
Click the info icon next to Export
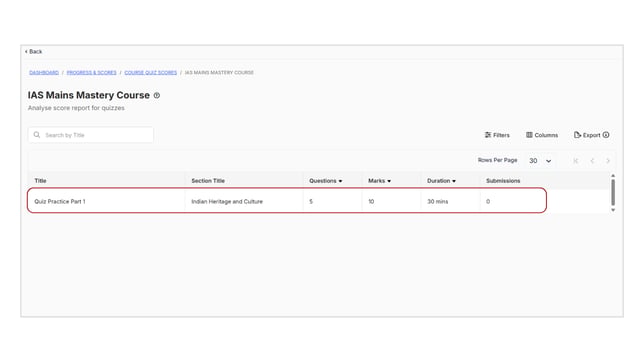point(606,135)
